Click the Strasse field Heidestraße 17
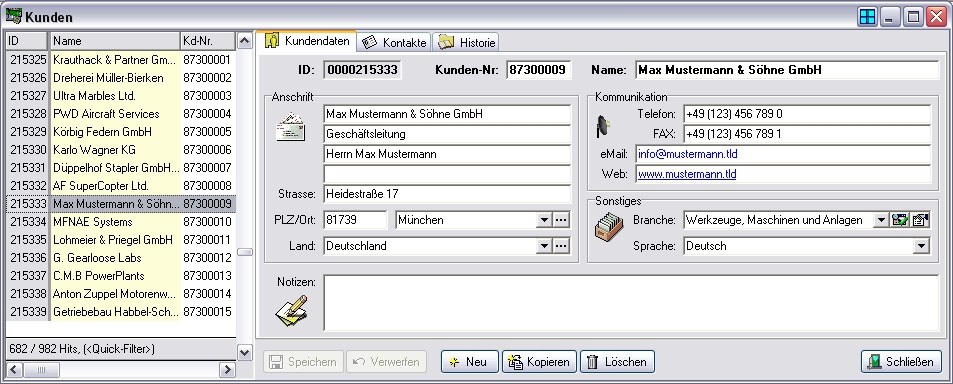Viewport: 953px width, 384px height. pyautogui.click(x=447, y=194)
